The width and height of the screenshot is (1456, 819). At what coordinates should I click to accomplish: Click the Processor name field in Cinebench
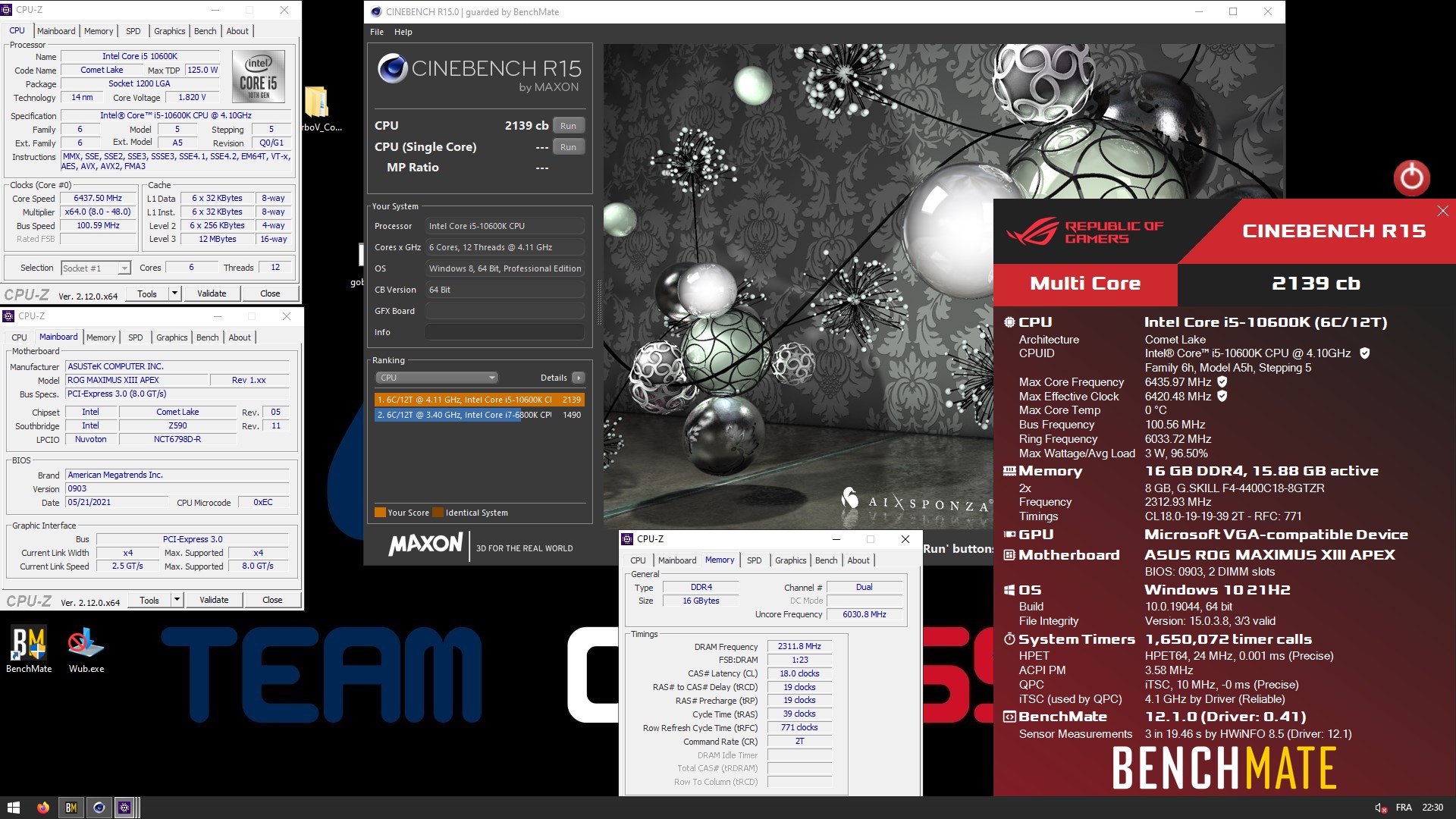(505, 226)
